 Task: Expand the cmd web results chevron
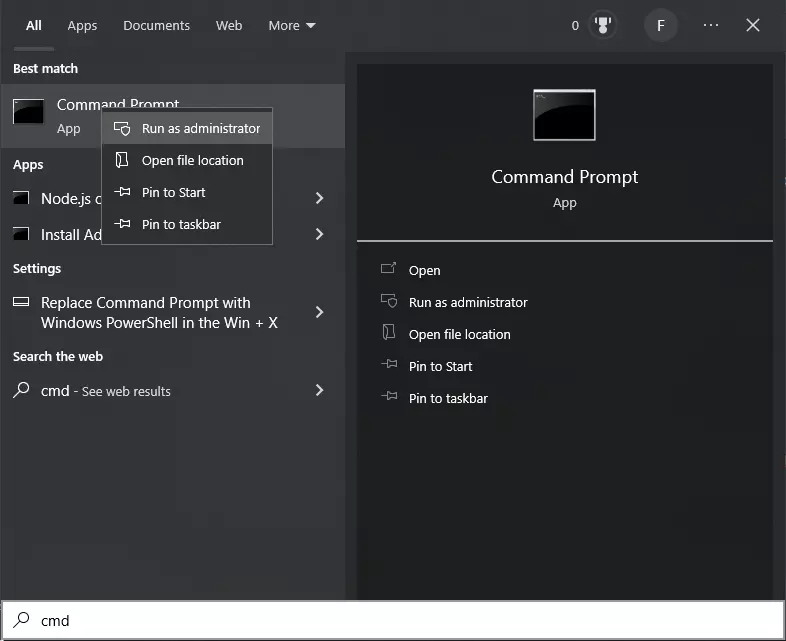pos(319,390)
